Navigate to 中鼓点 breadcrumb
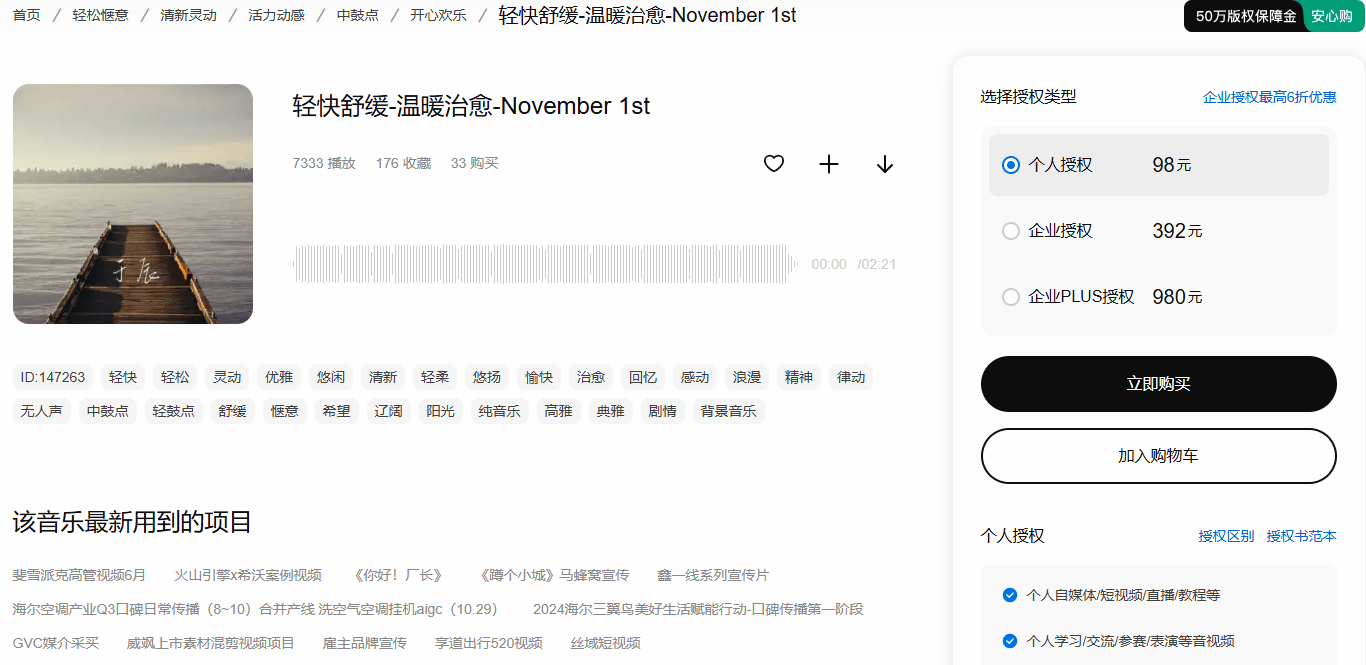 tap(357, 15)
